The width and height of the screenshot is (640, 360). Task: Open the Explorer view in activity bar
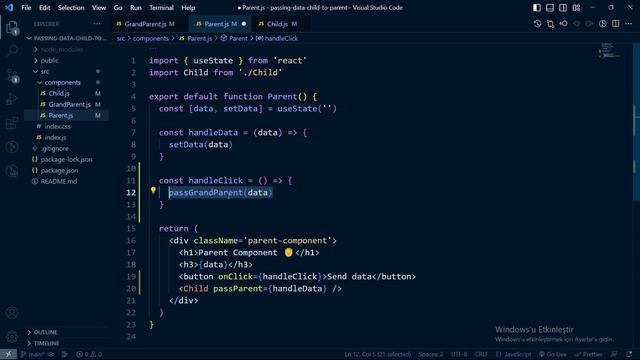12,28
